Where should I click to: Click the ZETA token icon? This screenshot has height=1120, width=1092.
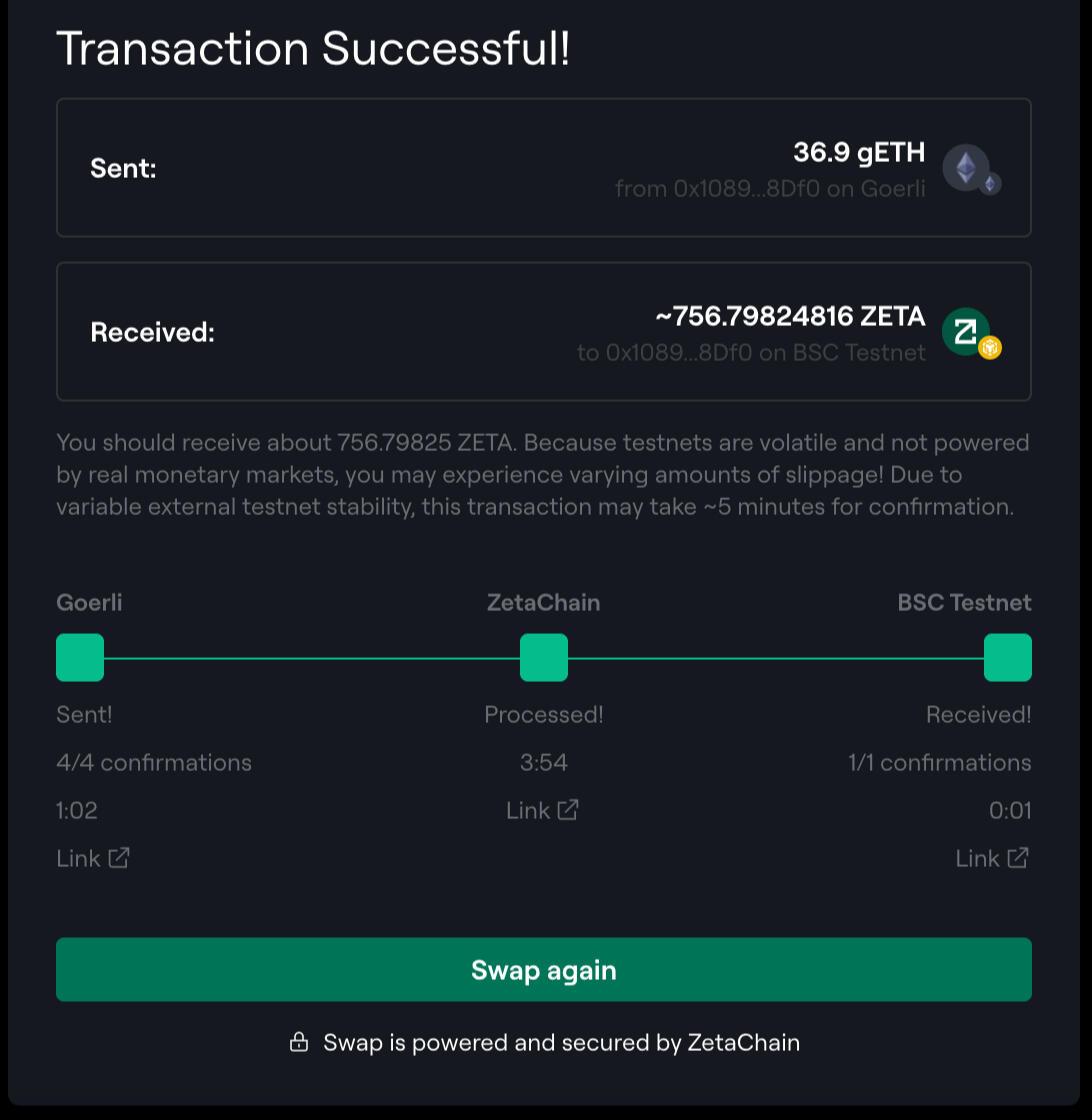click(966, 331)
